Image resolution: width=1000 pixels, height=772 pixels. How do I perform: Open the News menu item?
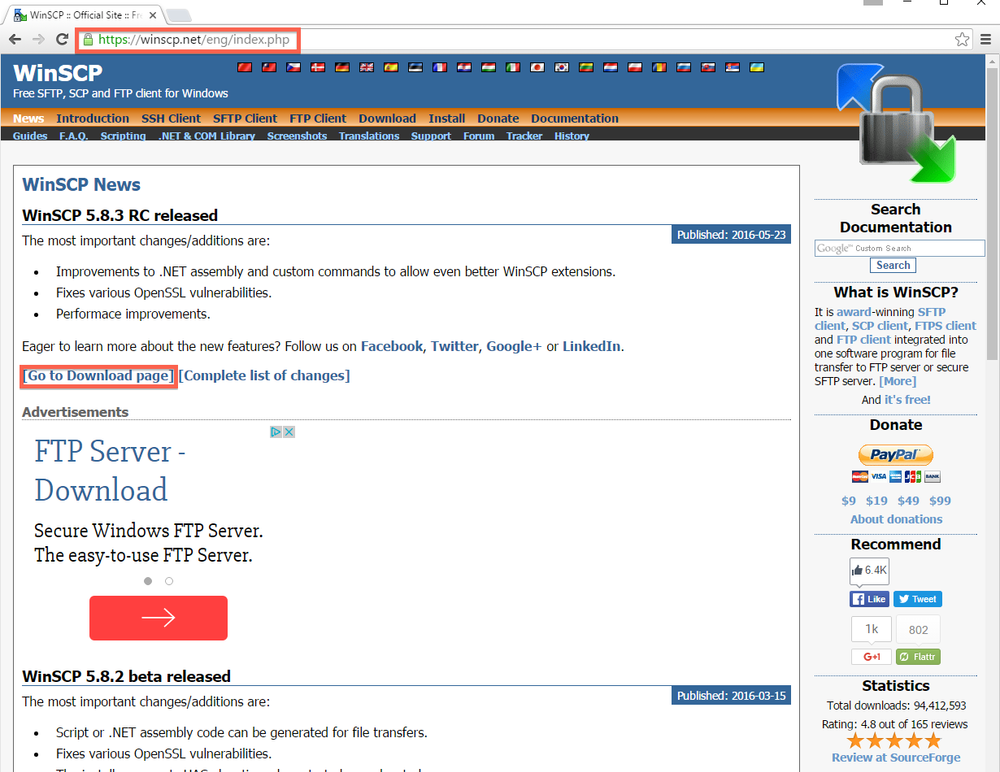tap(29, 119)
